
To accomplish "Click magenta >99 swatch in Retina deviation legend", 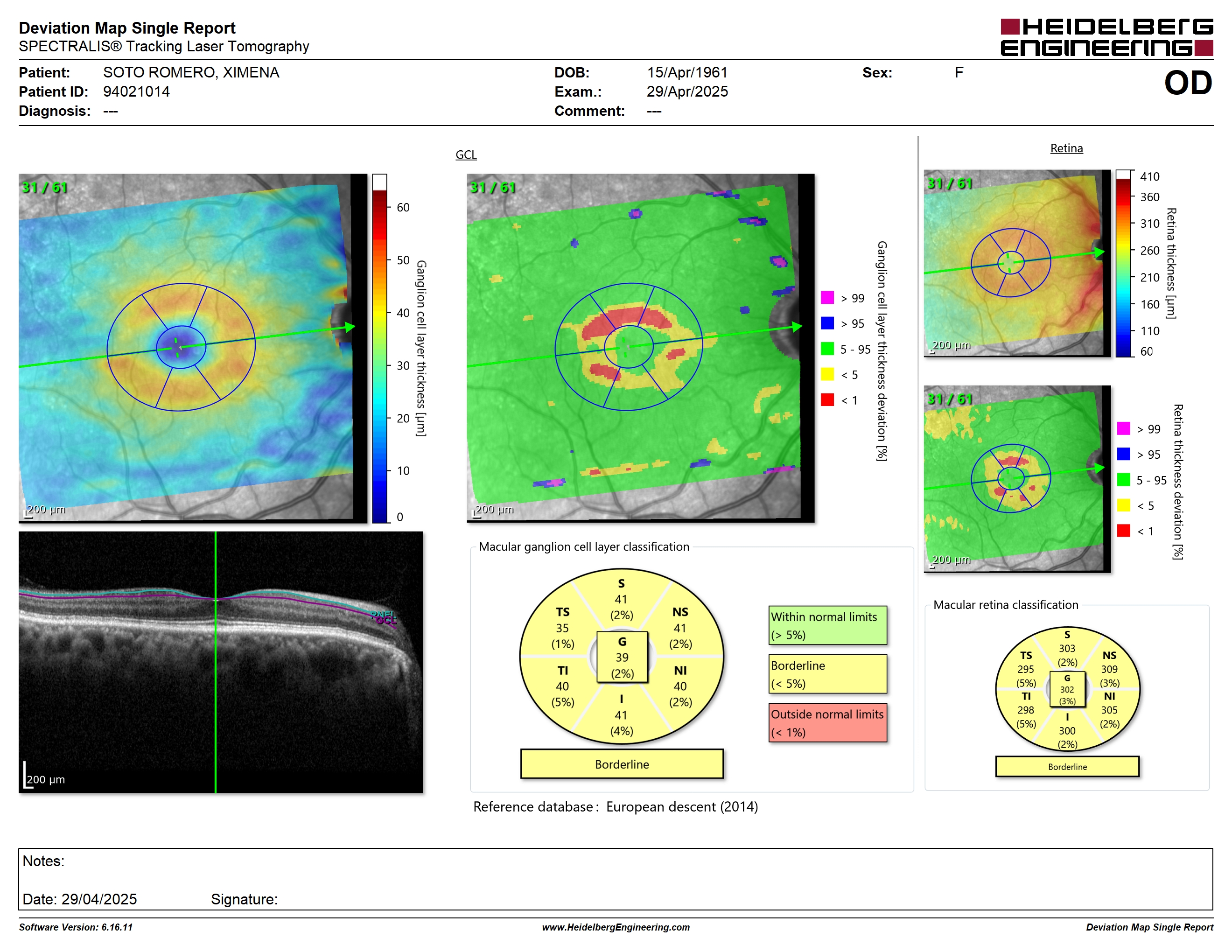I will 1123,428.
